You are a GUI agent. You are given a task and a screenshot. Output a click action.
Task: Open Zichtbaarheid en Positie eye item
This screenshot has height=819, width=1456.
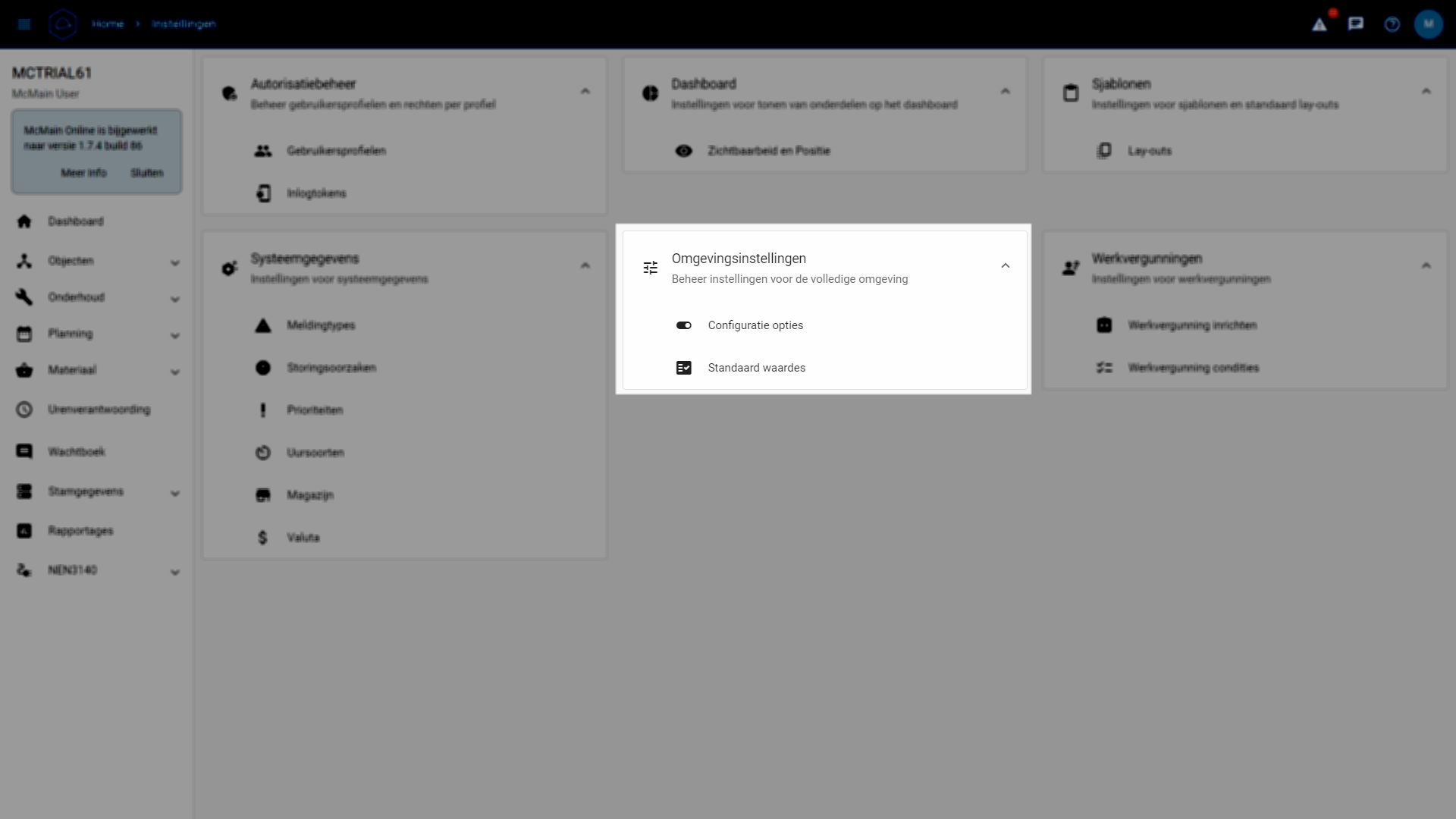coord(768,151)
